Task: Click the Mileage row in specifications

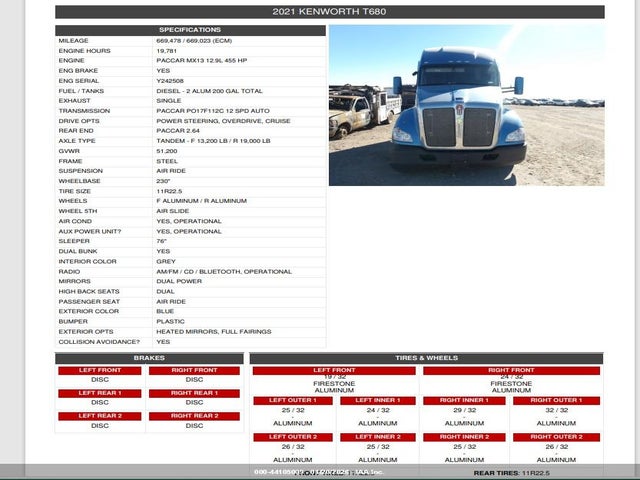Action: click(x=190, y=41)
